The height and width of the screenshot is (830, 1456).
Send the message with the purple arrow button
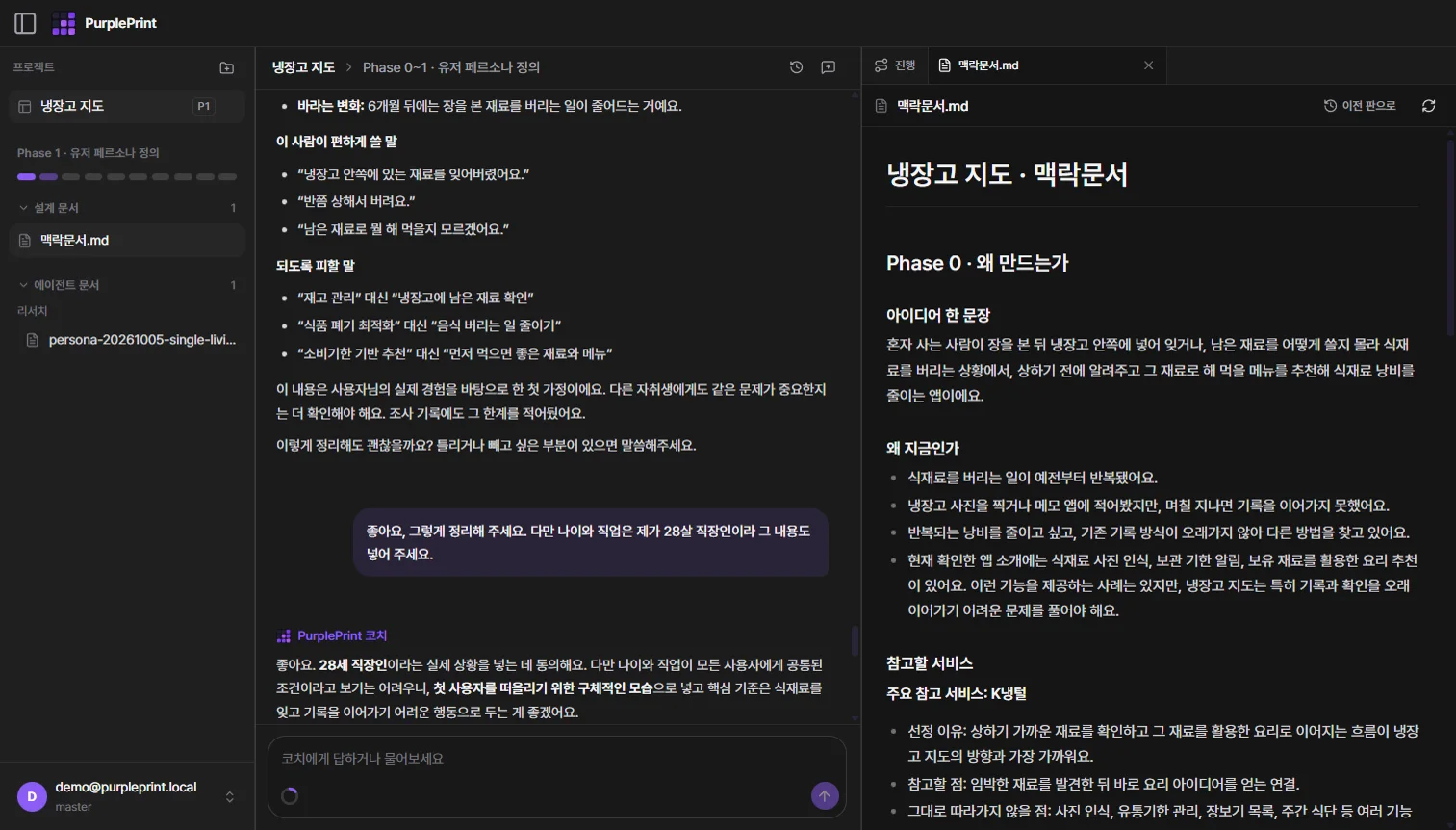(825, 796)
